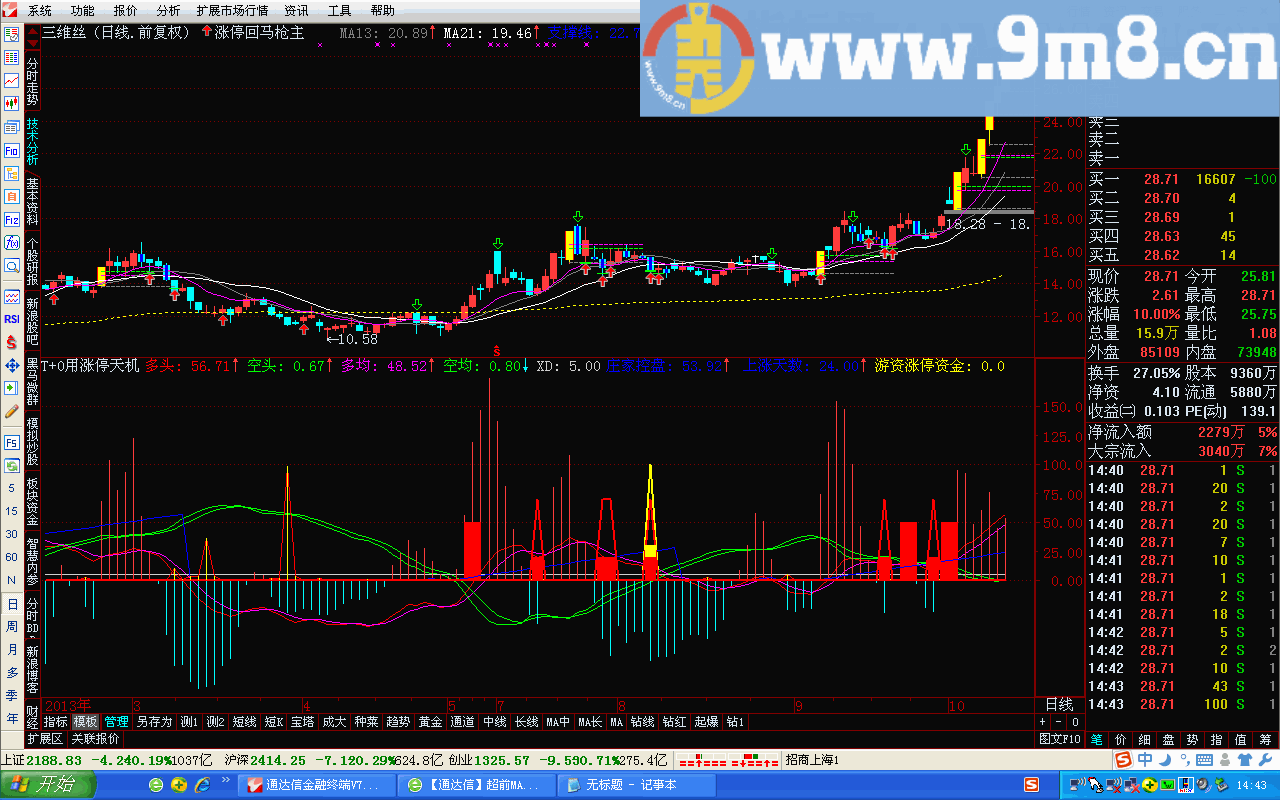The image size is (1280, 800).
Task: Select the candlestick chart icon in sidebar
Action: point(12,104)
